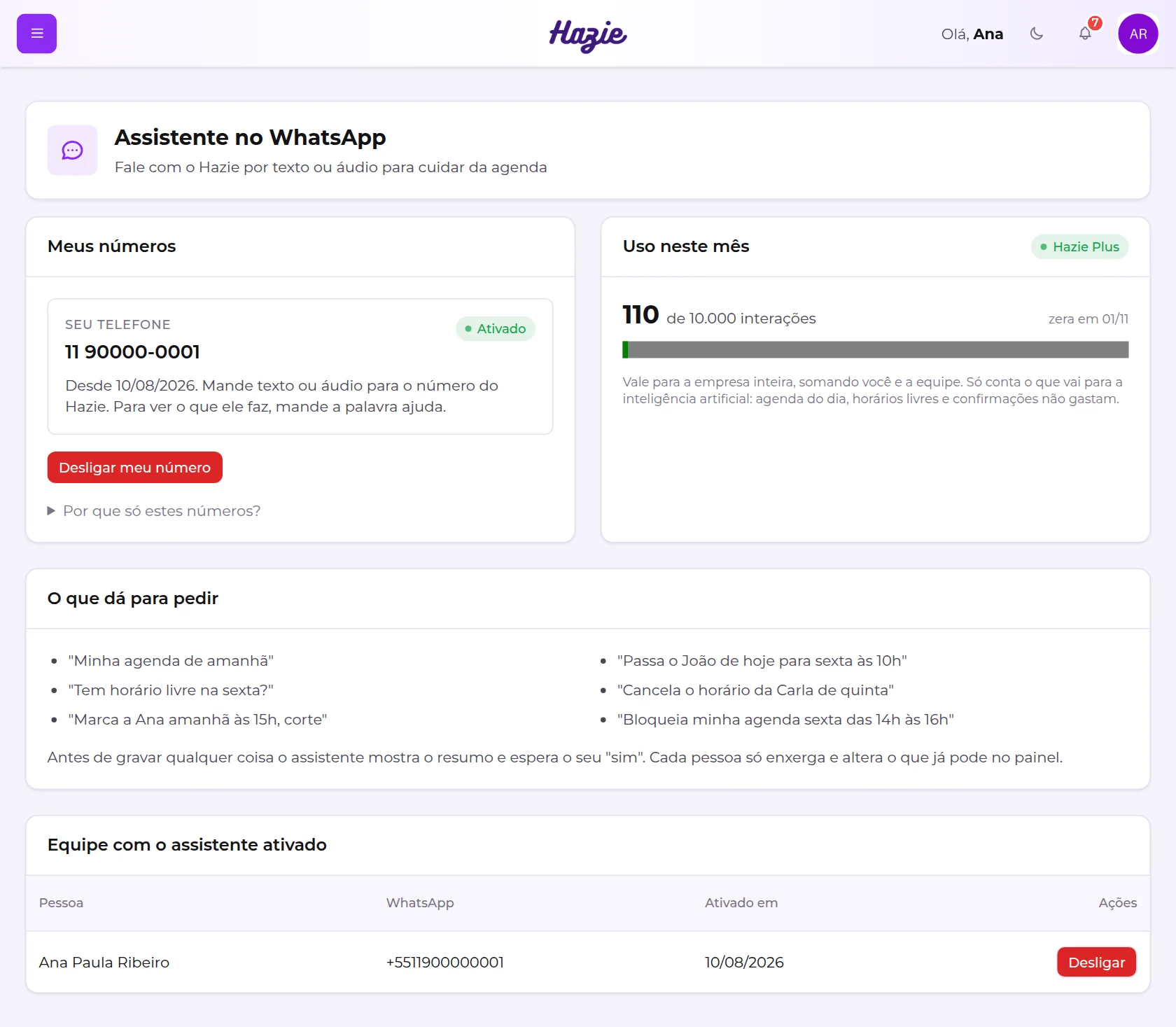This screenshot has height=1027, width=1176.
Task: Click "Cancela o horário da Carla de quinta"
Action: (x=755, y=690)
